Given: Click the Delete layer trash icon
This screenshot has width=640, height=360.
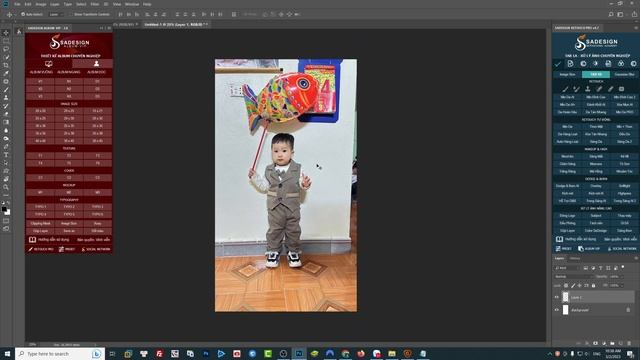Looking at the screenshot, I should tap(629, 343).
